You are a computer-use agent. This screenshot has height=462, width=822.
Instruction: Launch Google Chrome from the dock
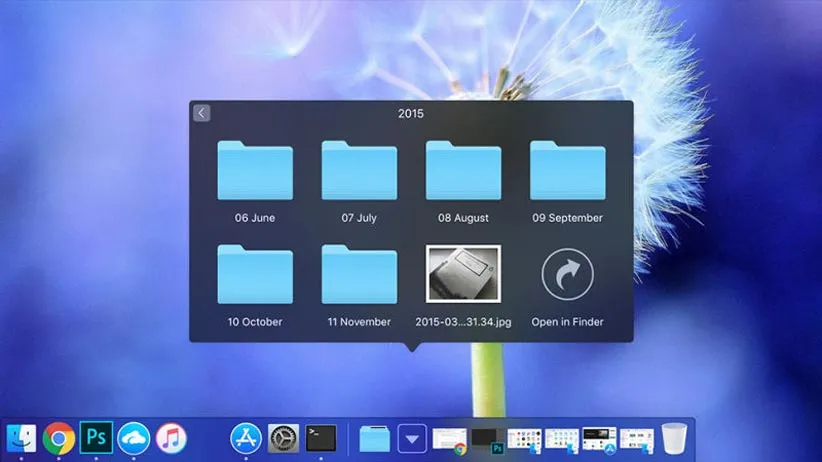click(59, 438)
